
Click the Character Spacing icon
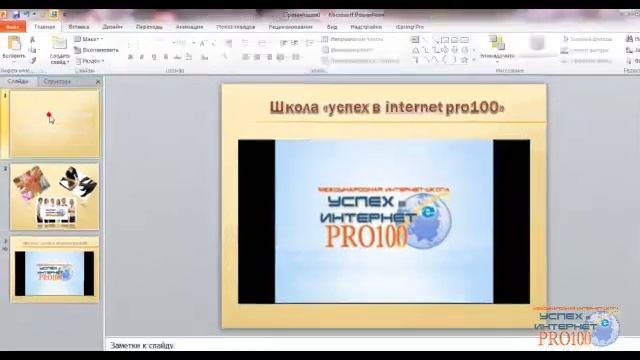click(189, 57)
